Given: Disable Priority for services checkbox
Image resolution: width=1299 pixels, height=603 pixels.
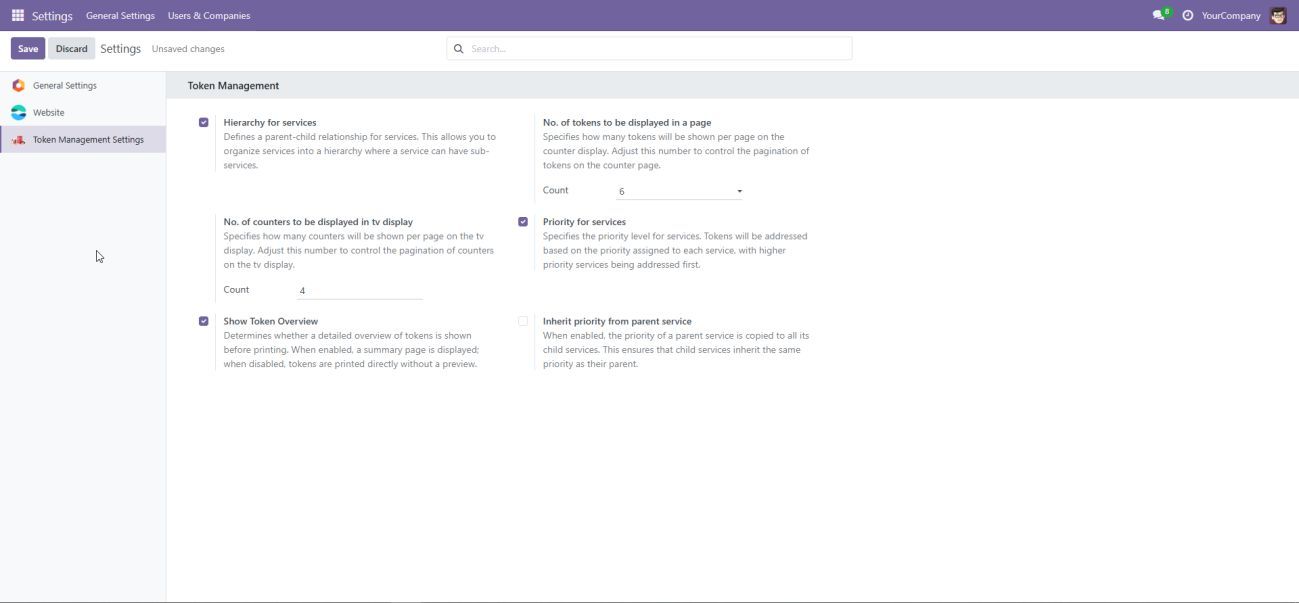Looking at the screenshot, I should tap(523, 222).
